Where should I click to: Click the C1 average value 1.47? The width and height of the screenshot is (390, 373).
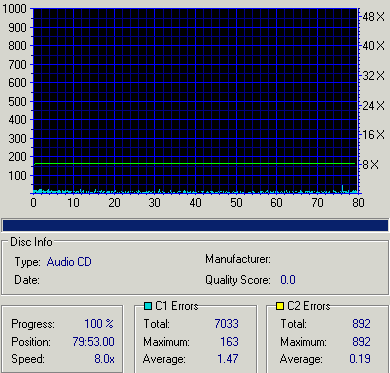(x=228, y=359)
